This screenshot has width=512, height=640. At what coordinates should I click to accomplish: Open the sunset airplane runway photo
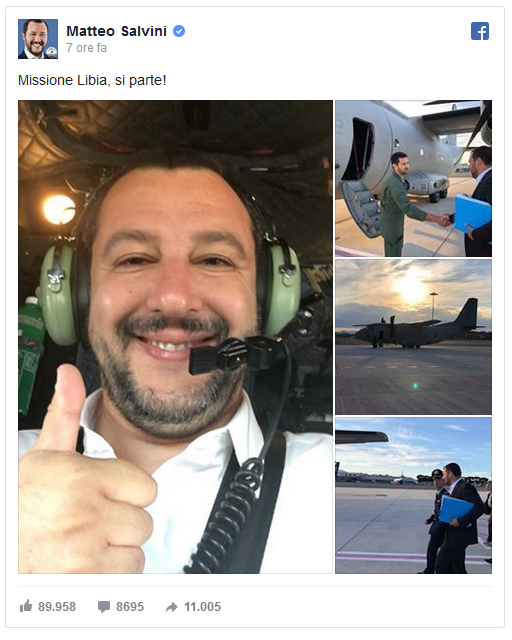(x=413, y=337)
